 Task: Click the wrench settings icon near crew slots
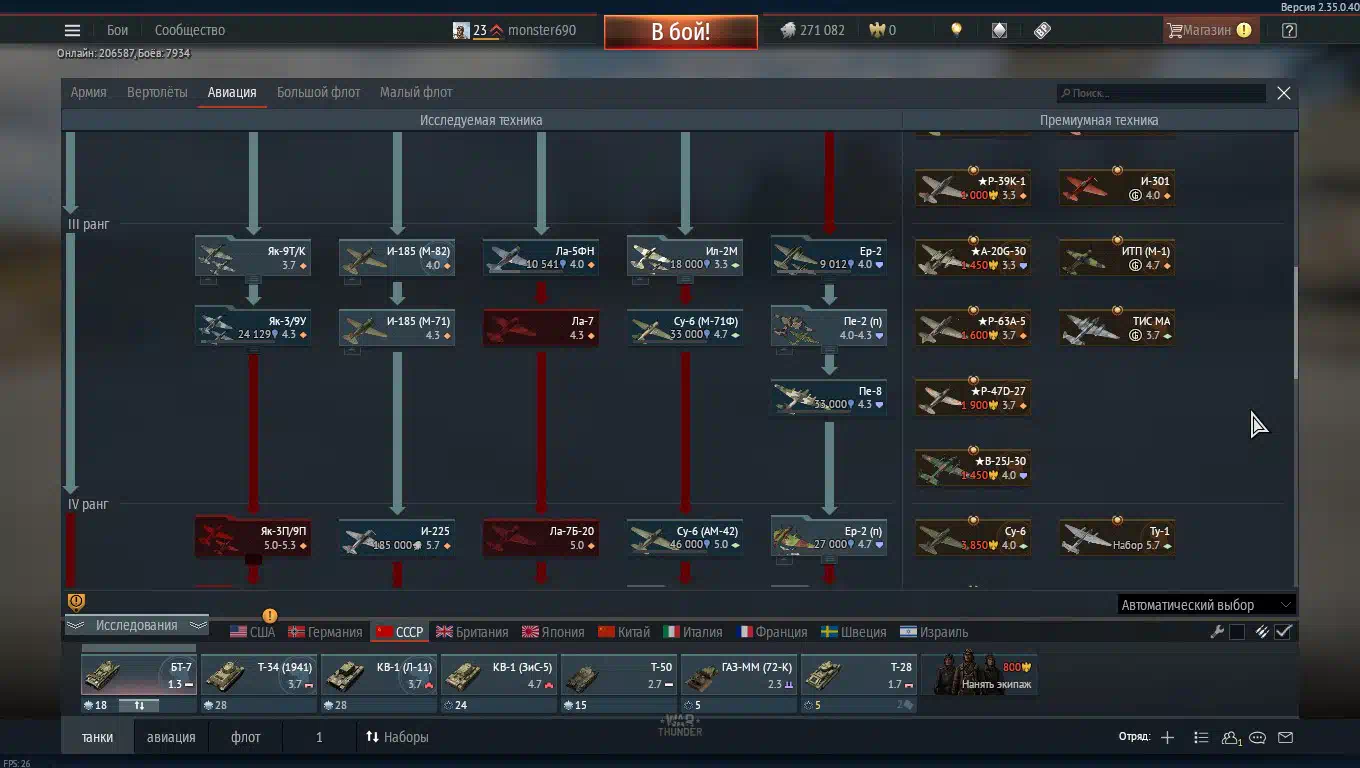(1217, 631)
